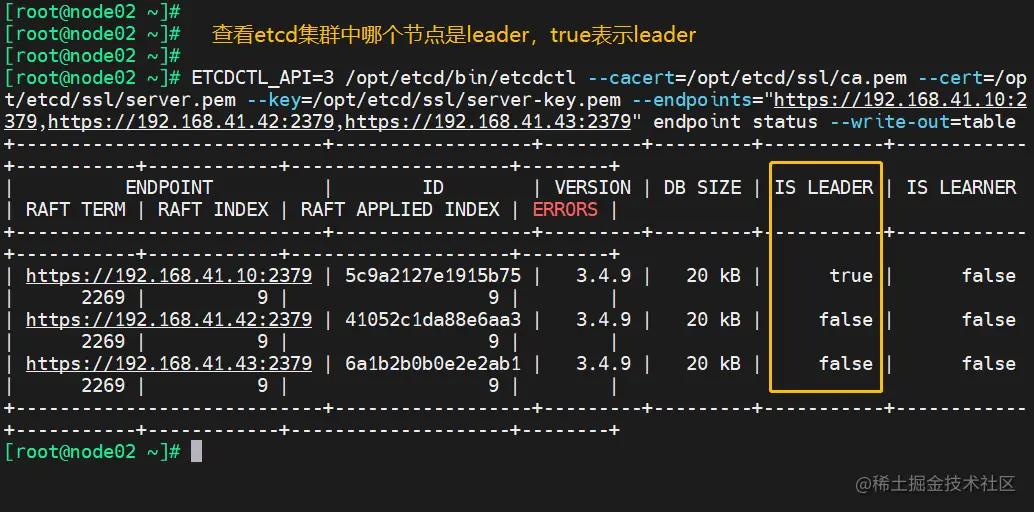Viewport: 1034px width, 512px height.
Task: Click the red ERRORS column header
Action: point(565,210)
